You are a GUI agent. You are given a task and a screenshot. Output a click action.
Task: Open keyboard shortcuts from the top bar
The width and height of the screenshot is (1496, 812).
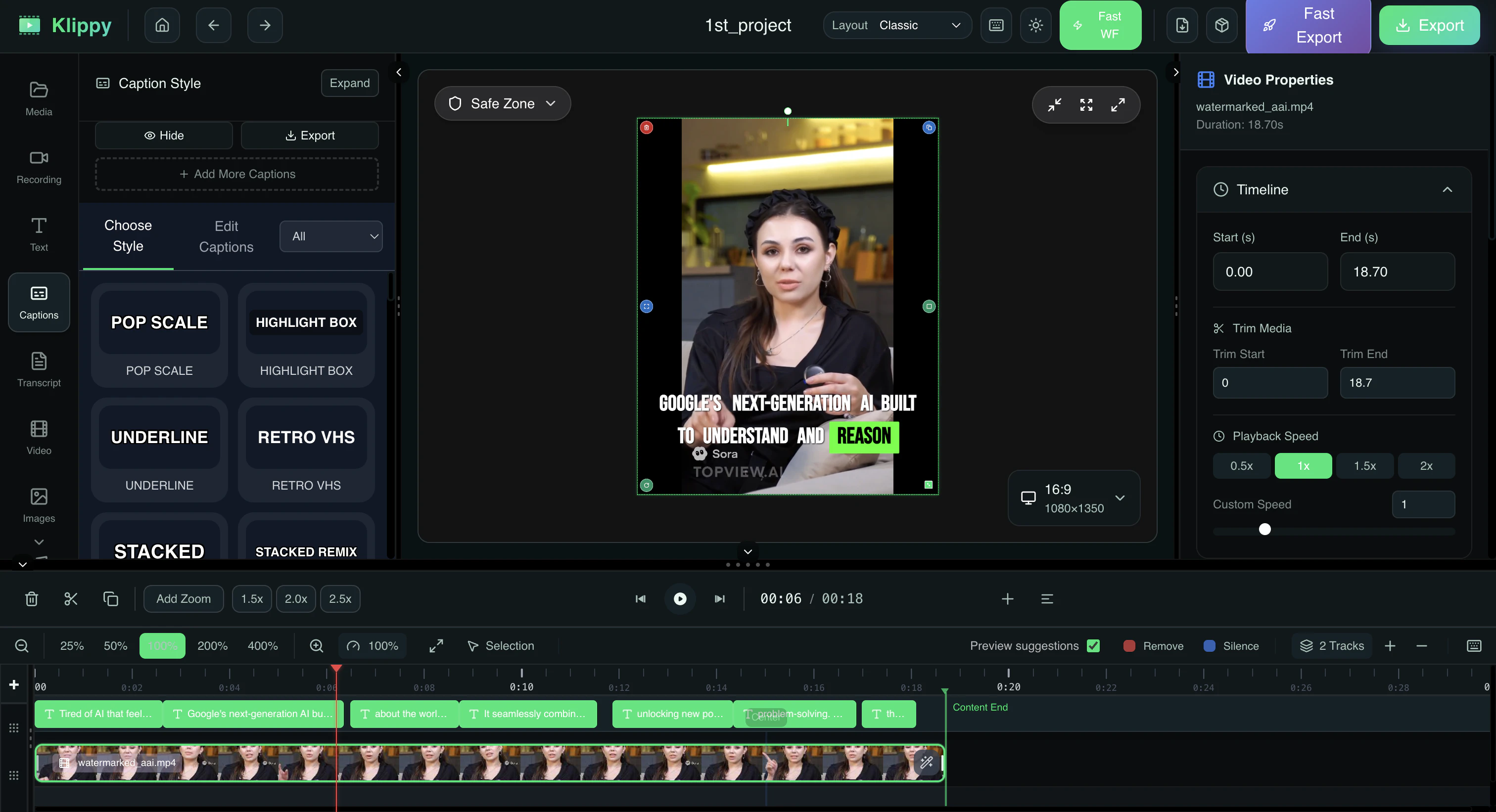pos(996,25)
